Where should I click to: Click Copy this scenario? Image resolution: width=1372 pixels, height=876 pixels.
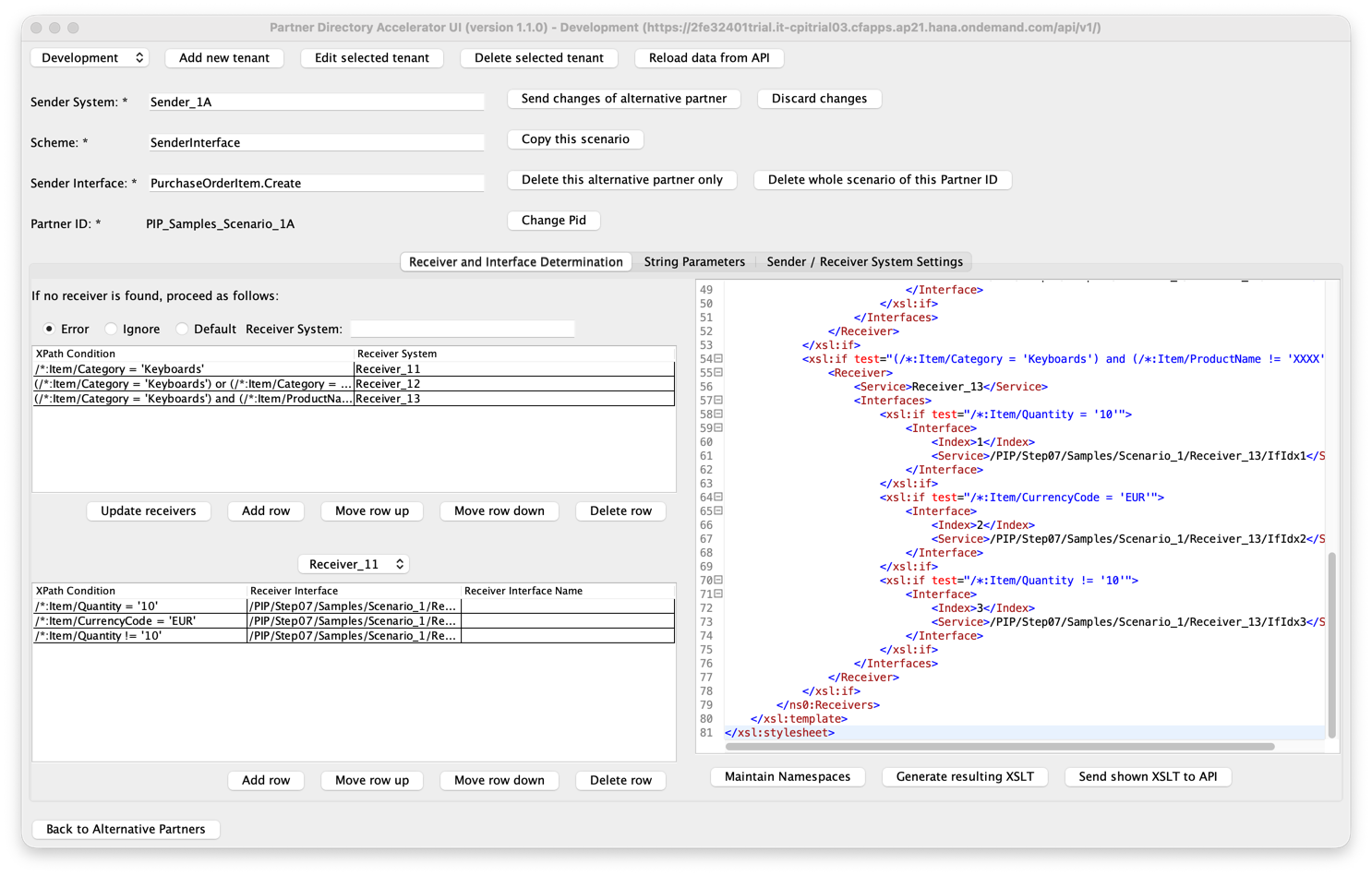coord(576,139)
